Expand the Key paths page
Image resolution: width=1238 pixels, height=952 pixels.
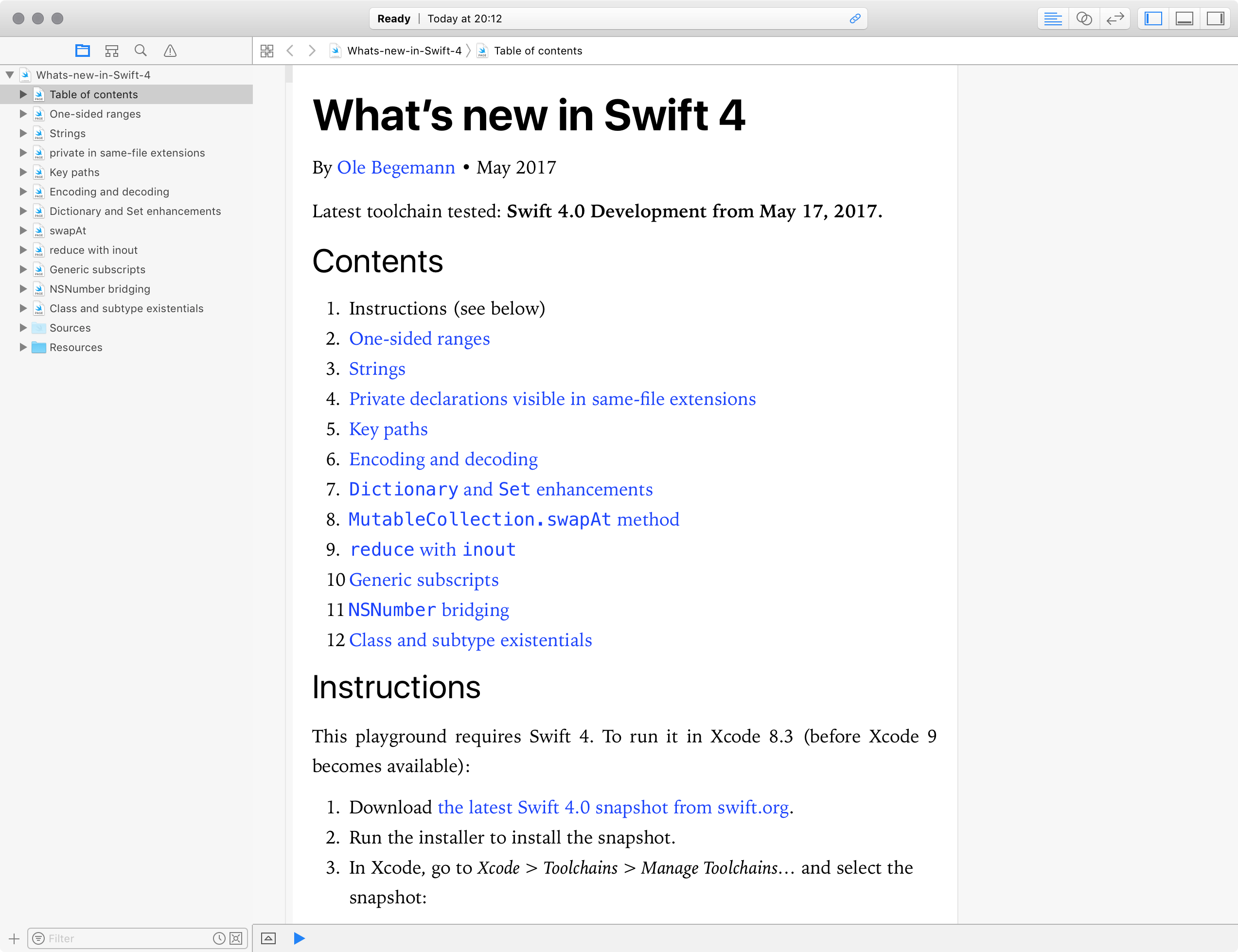point(23,172)
